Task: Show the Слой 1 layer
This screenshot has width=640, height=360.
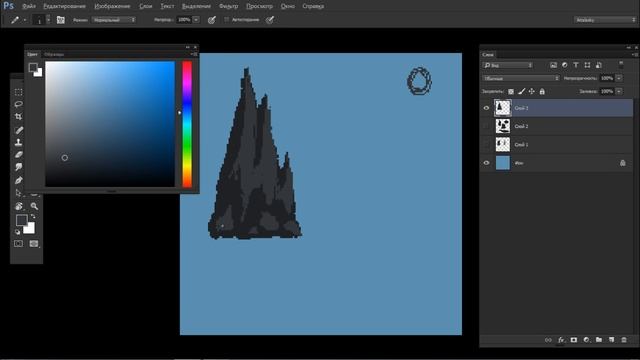Action: tap(486, 144)
